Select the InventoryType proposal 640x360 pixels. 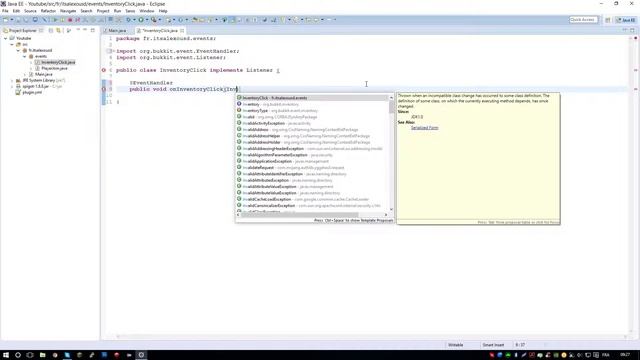(312, 111)
